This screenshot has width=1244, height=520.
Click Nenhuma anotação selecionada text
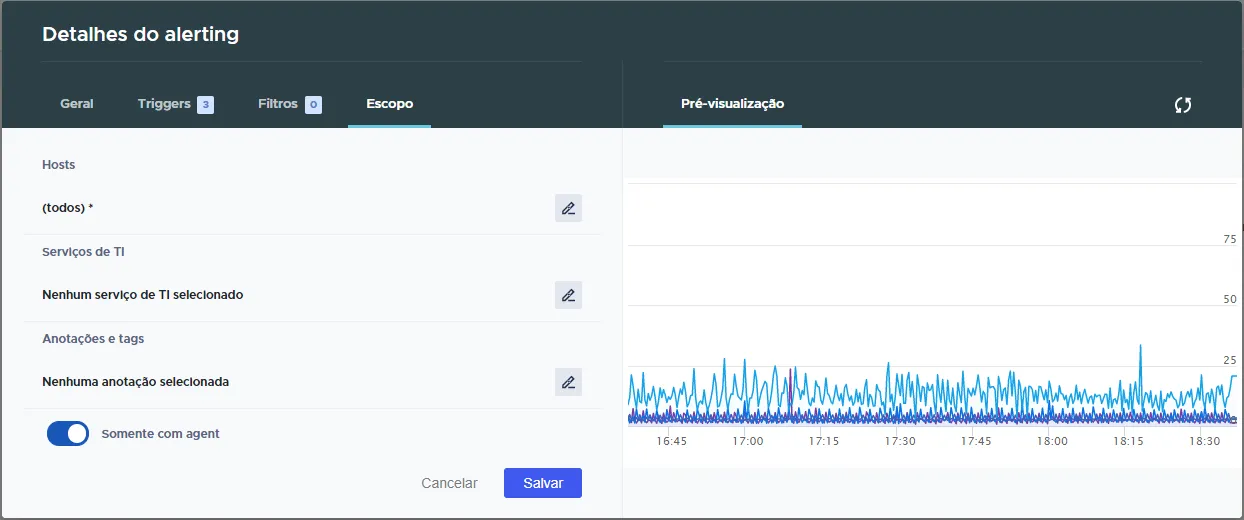(136, 382)
